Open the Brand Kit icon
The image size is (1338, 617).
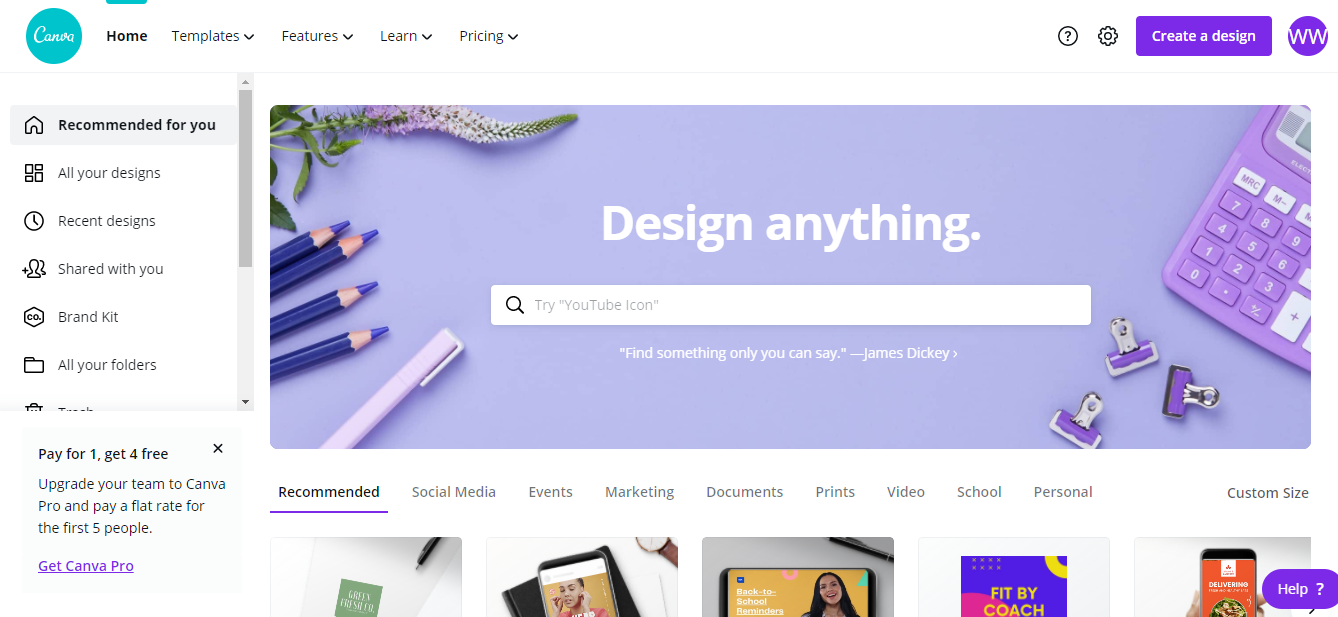[x=34, y=317]
